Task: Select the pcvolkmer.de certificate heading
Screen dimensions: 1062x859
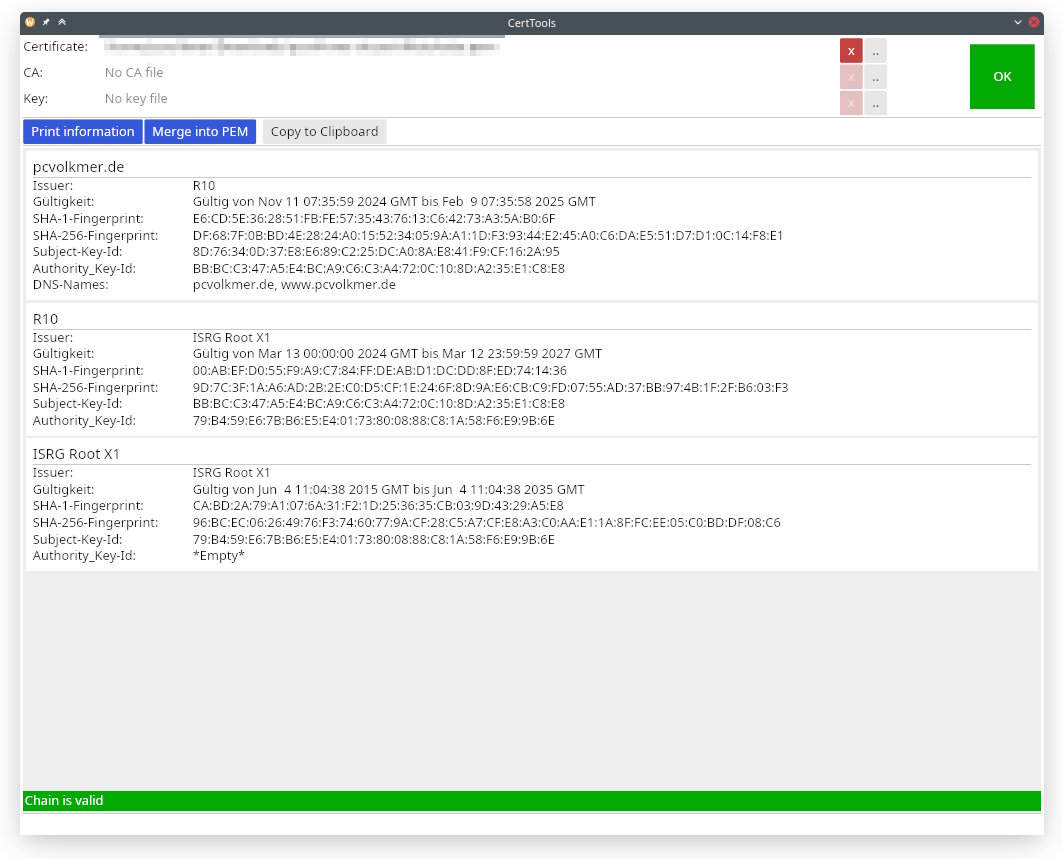Action: [78, 167]
